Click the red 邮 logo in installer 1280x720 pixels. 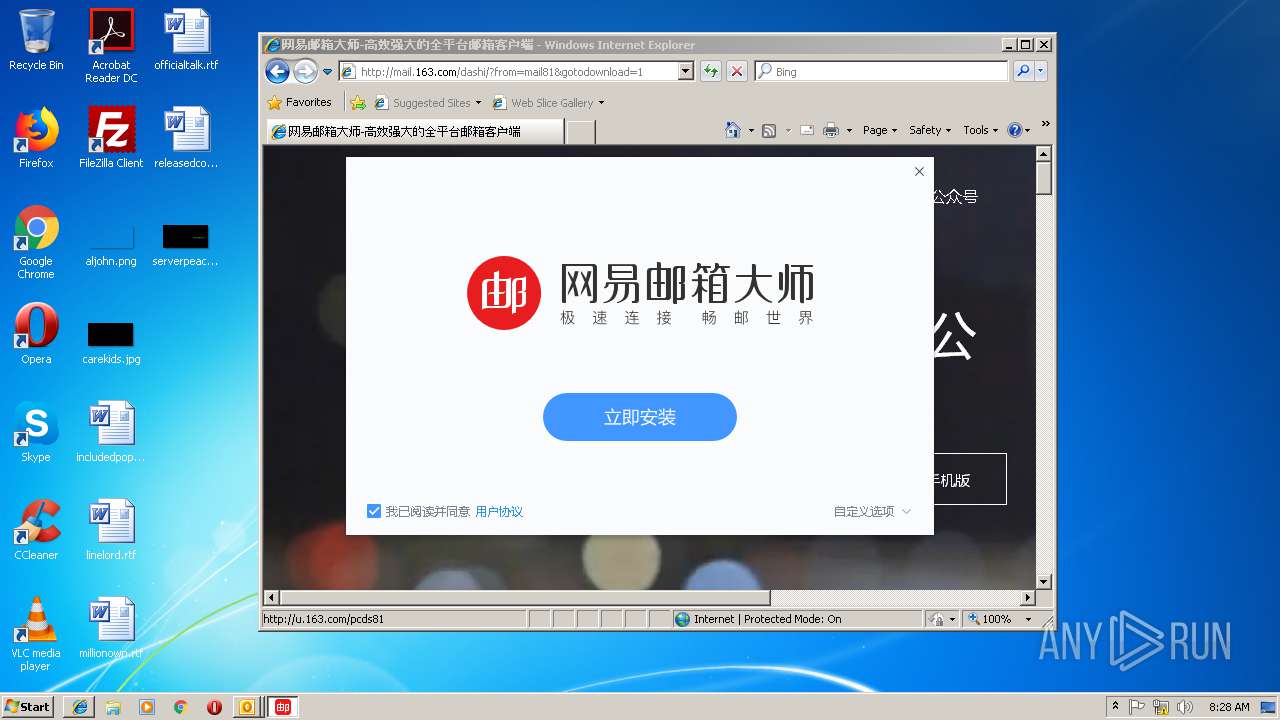tap(504, 292)
